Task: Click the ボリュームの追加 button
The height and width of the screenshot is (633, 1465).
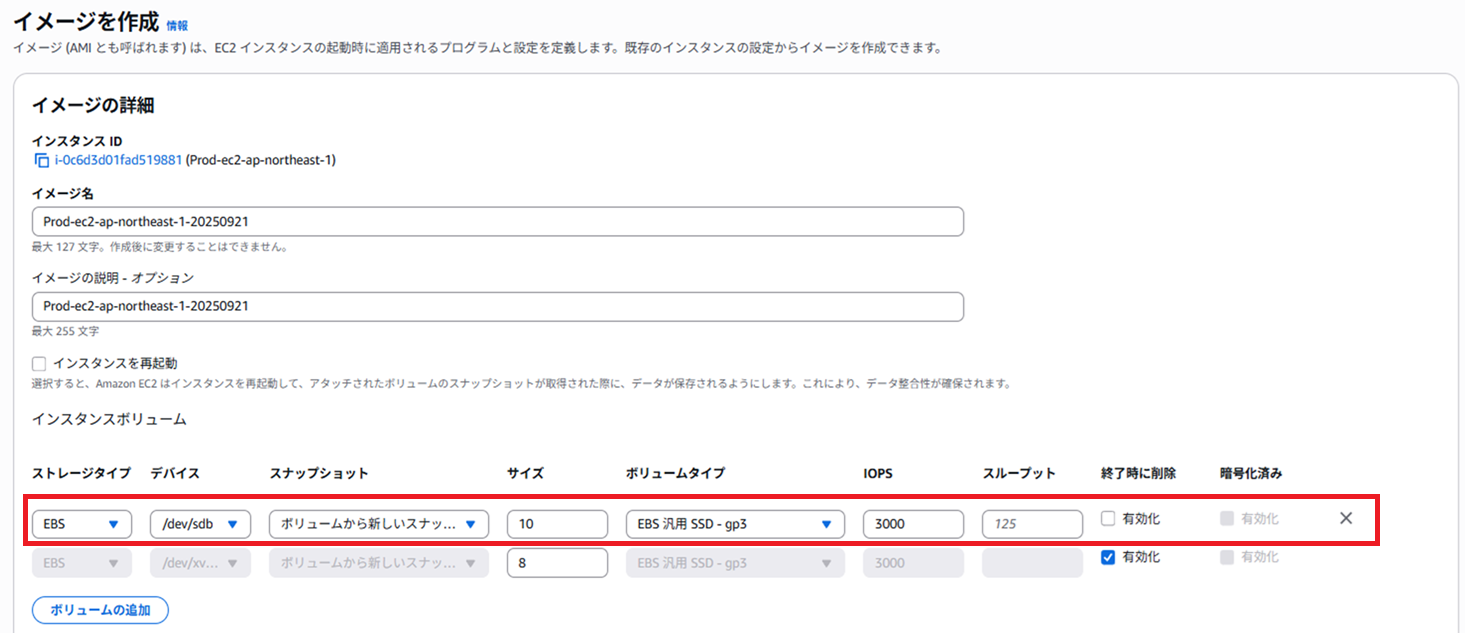Action: tap(100, 610)
